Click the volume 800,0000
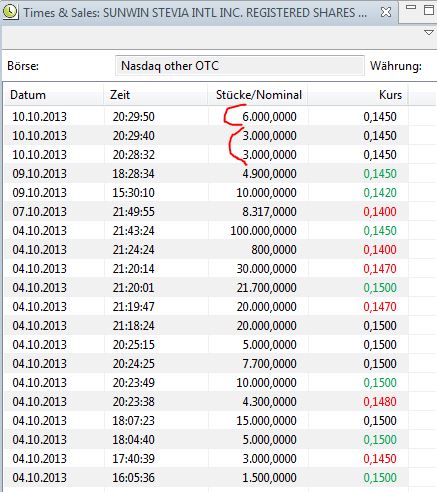437x492 pixels. click(274, 250)
